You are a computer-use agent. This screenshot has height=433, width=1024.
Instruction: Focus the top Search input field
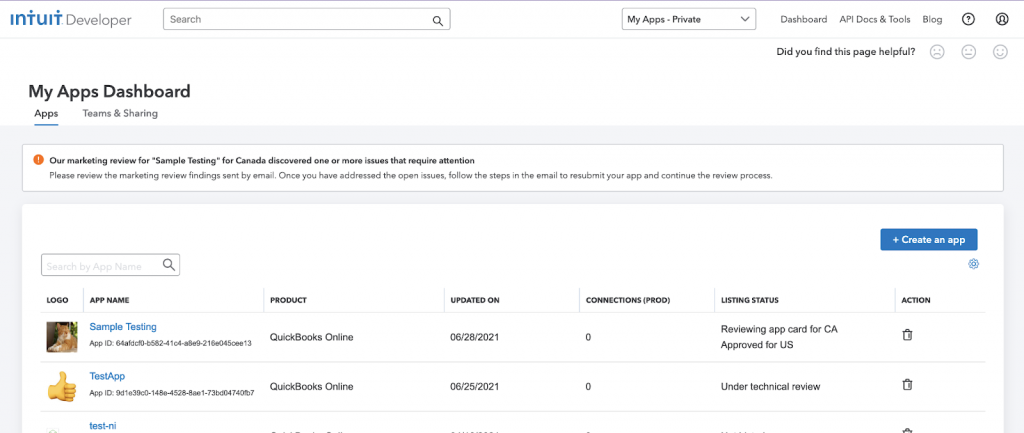[307, 20]
